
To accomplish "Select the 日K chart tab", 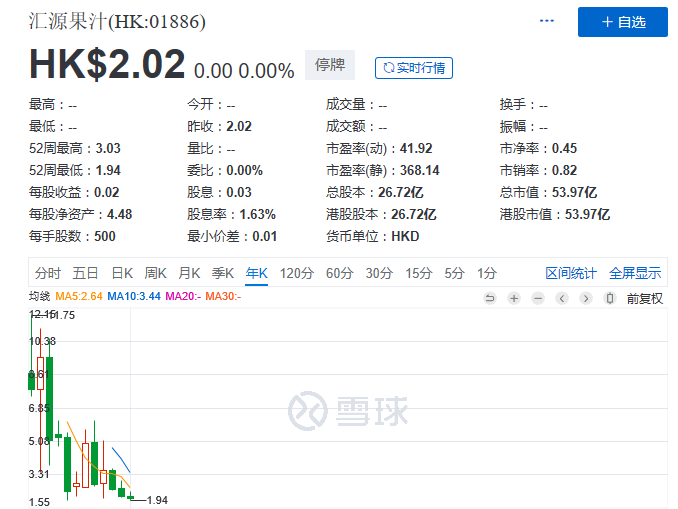I will point(122,273).
